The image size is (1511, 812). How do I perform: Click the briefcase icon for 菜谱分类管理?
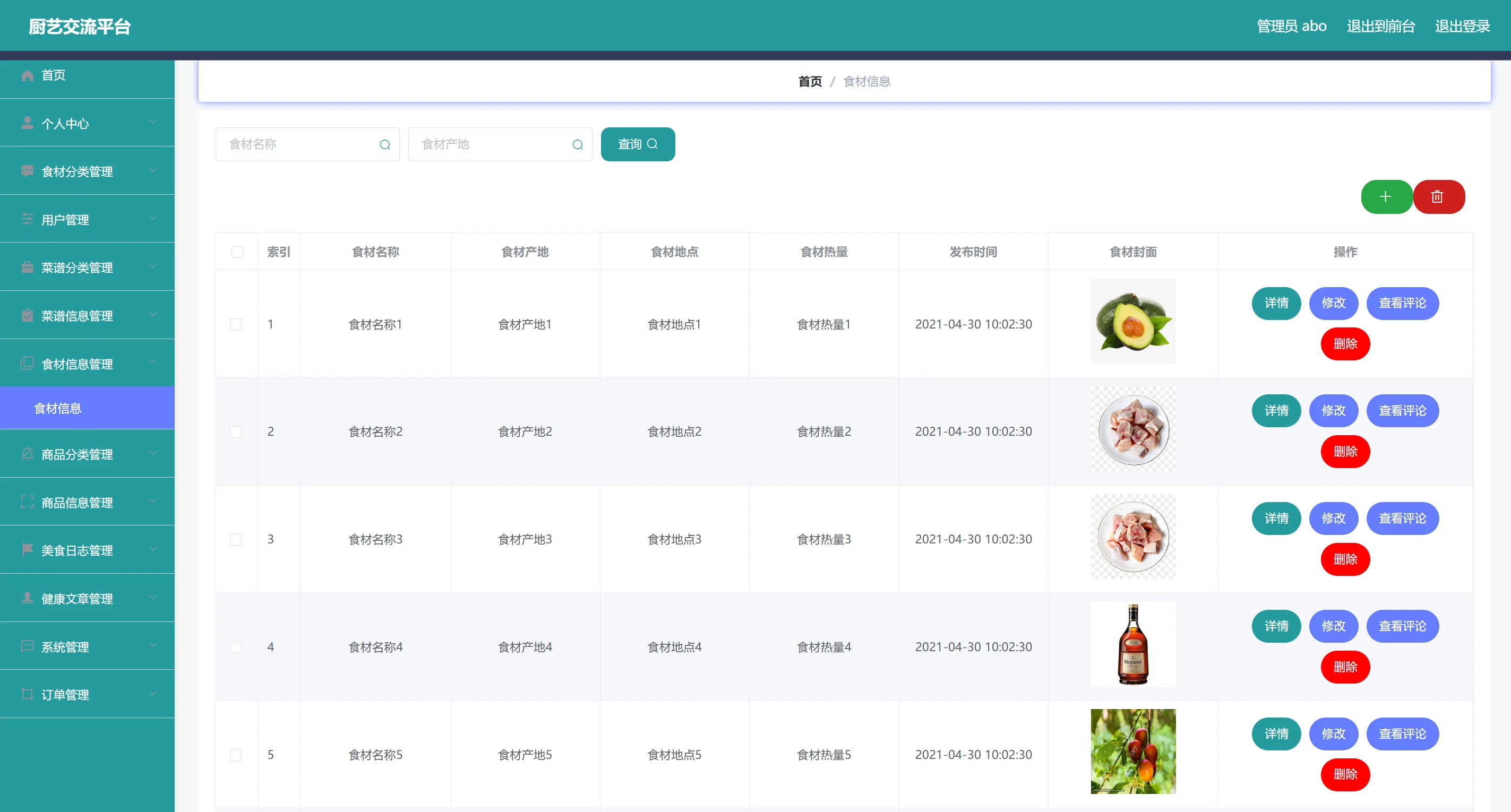click(27, 267)
